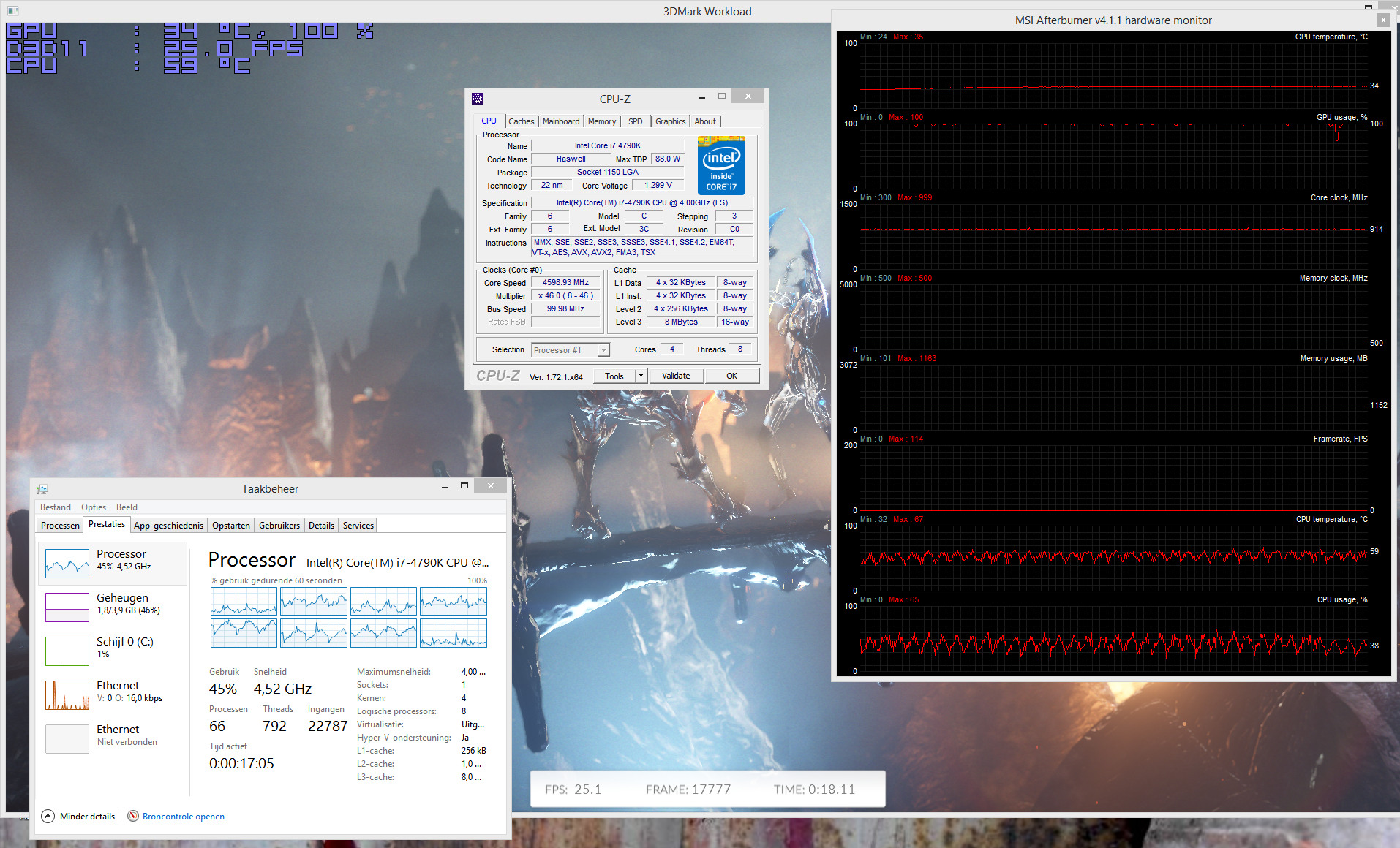1400x848 pixels.
Task: Switch to the Processen tab
Action: pyautogui.click(x=60, y=526)
